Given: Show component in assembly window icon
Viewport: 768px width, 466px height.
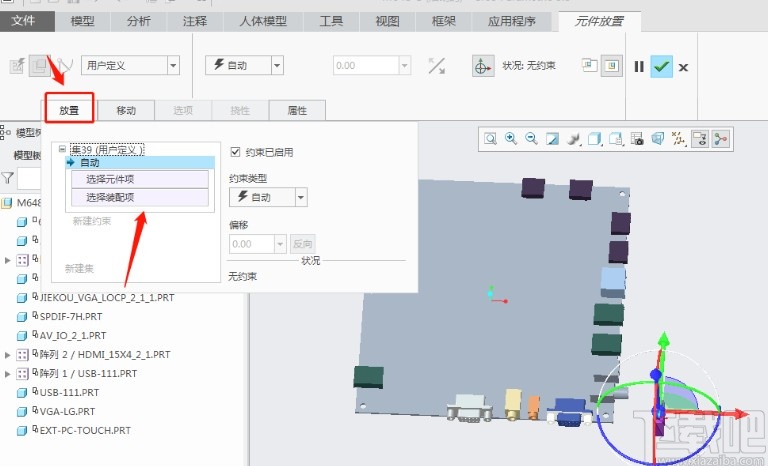Looking at the screenshot, I should [612, 66].
